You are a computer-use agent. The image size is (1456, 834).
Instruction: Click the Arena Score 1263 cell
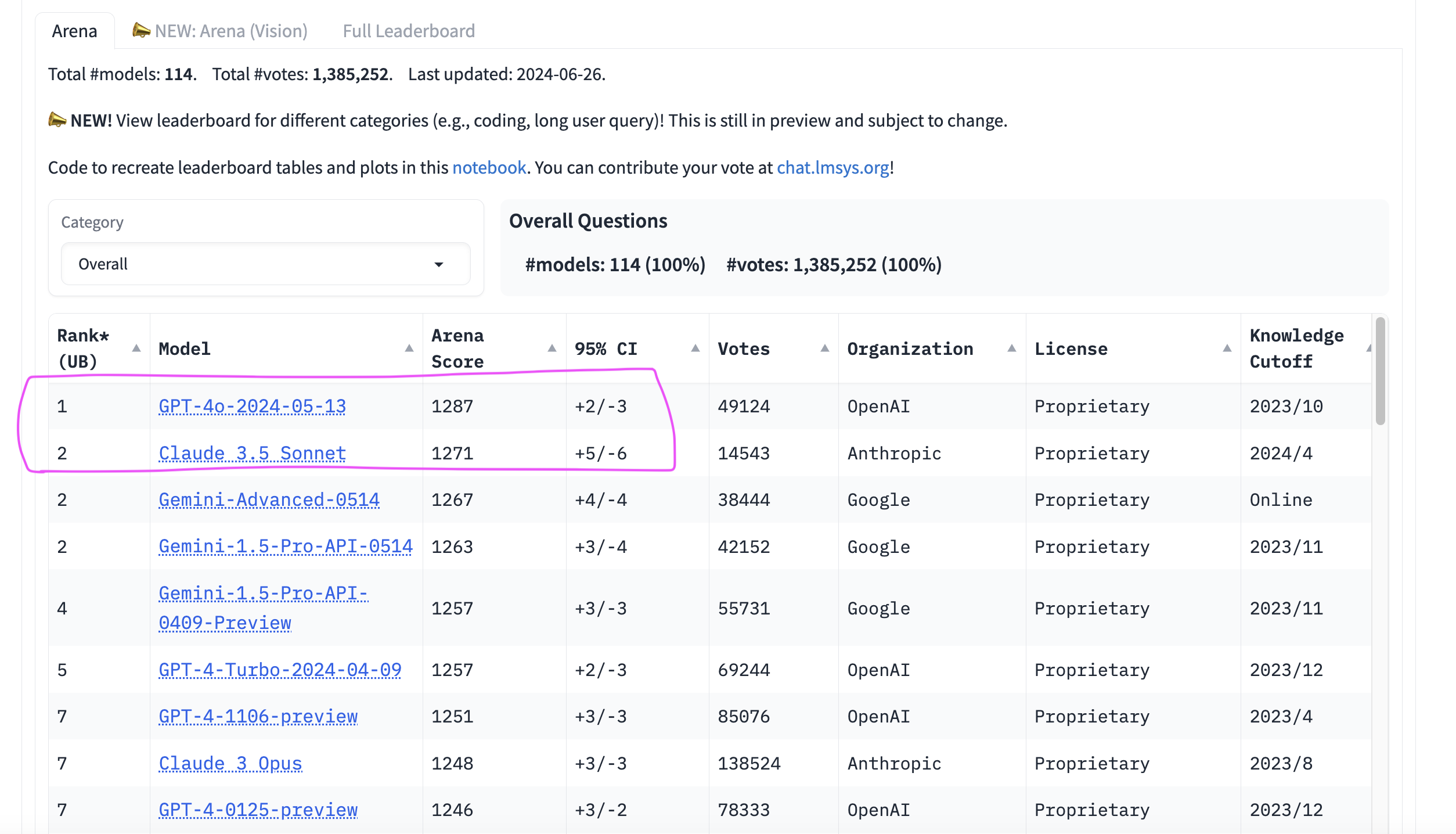click(x=495, y=547)
